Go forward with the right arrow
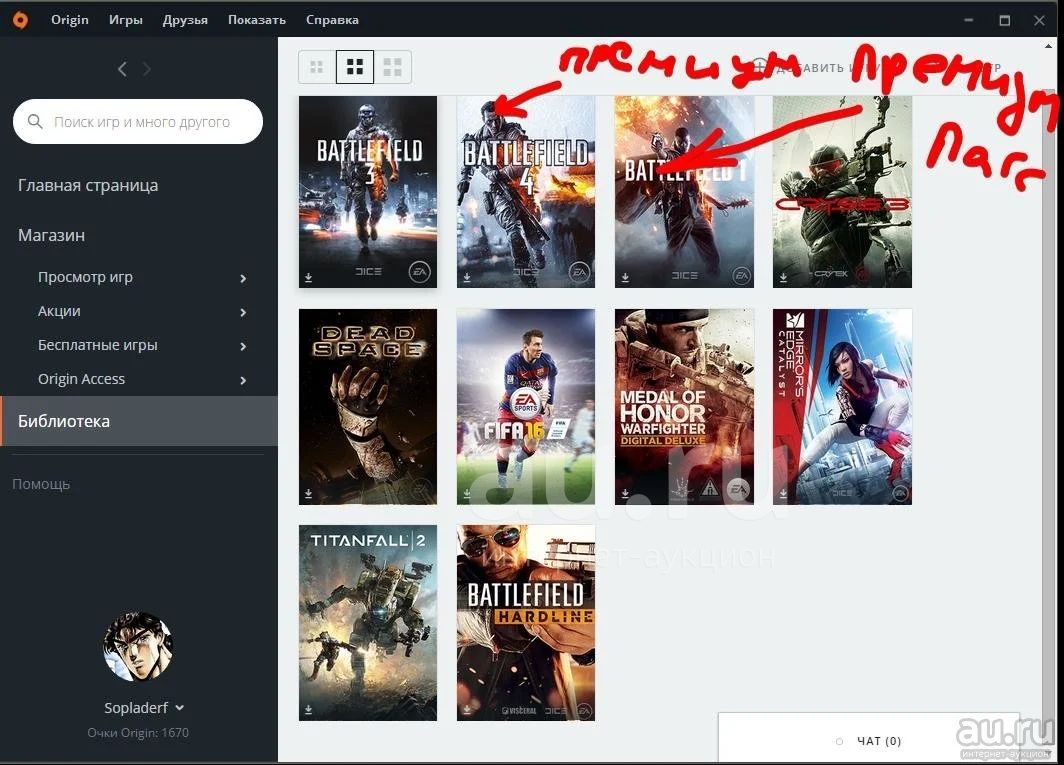 [x=147, y=69]
